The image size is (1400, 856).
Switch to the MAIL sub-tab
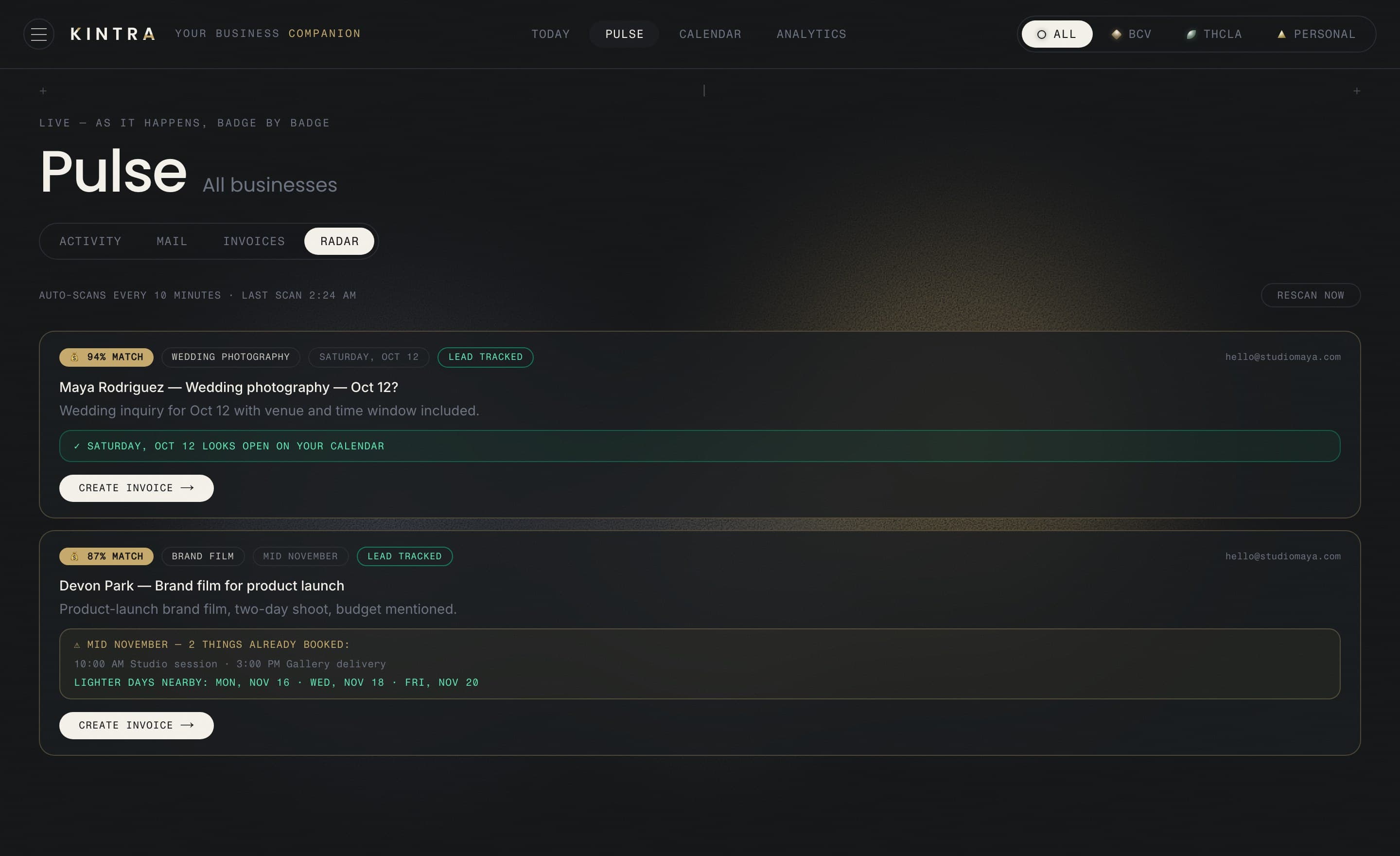[172, 242]
